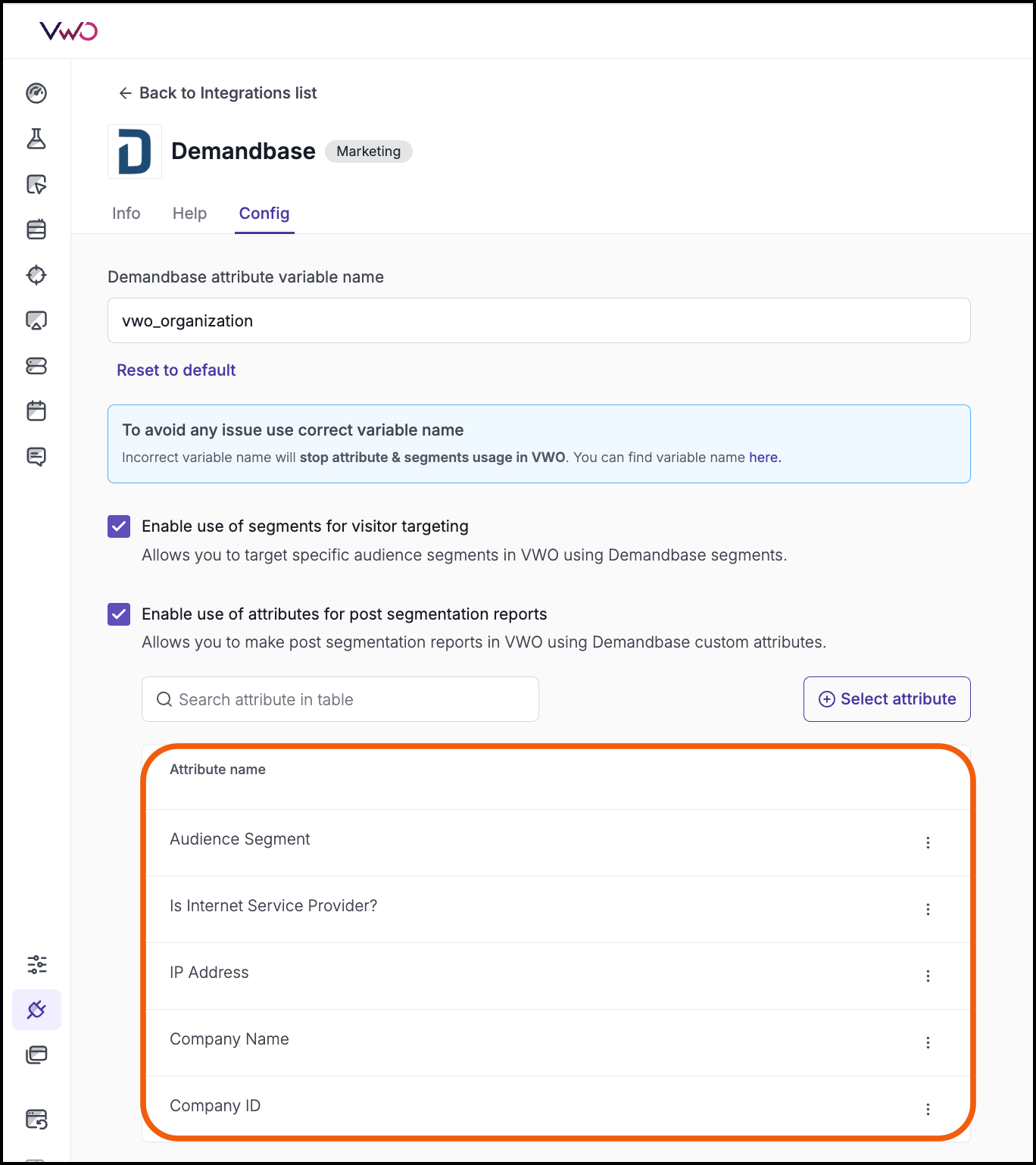Open the calendar icon in sidebar

coord(36,411)
